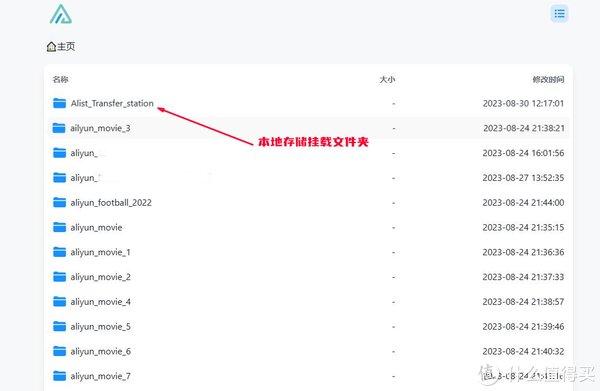
Task: Click folder icon of Alist_Transfer_station
Action: (x=59, y=103)
